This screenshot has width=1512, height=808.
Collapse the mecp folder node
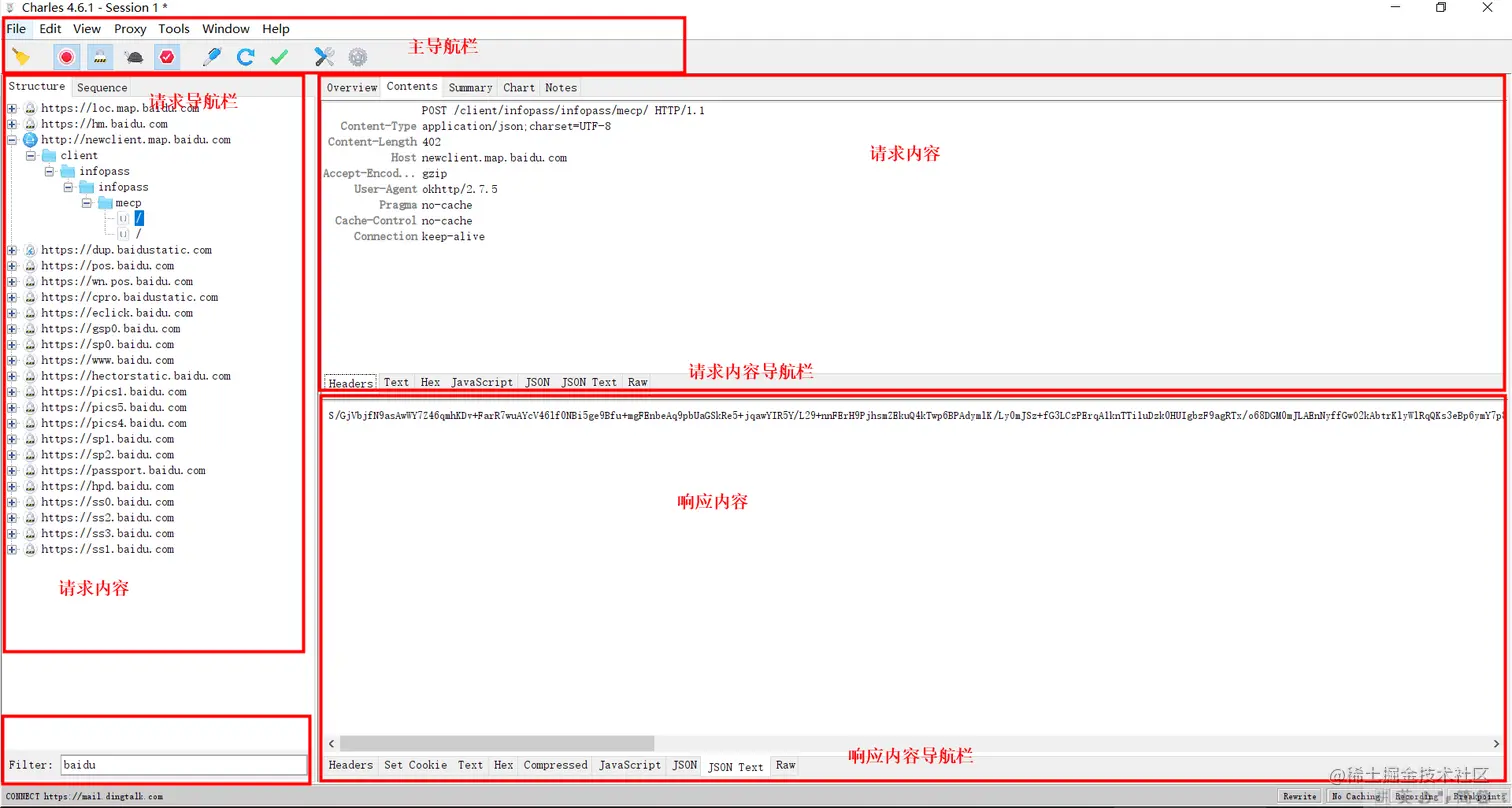(87, 203)
